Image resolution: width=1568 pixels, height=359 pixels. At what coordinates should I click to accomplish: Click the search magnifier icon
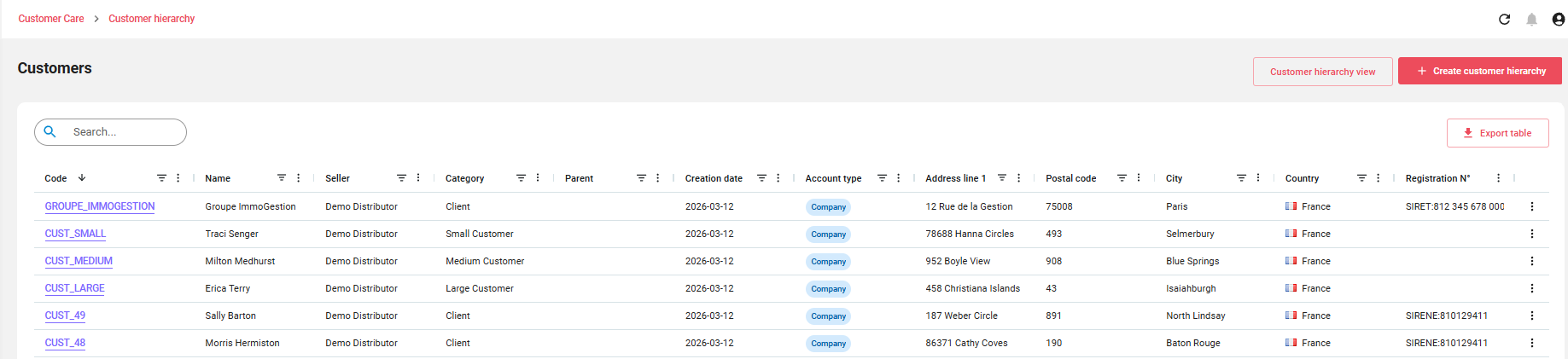(50, 131)
